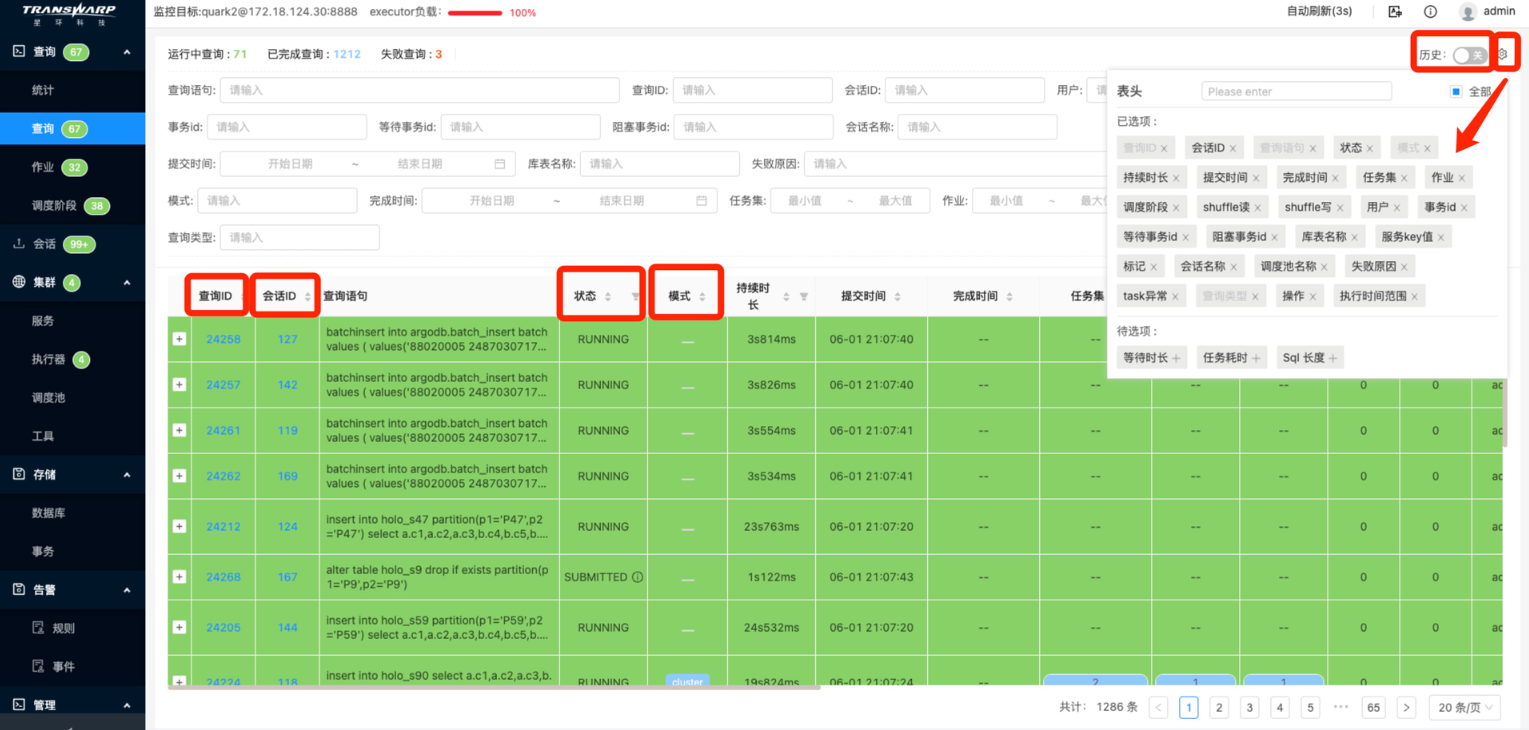
Task: Open query ID 24262 link
Action: (223, 476)
